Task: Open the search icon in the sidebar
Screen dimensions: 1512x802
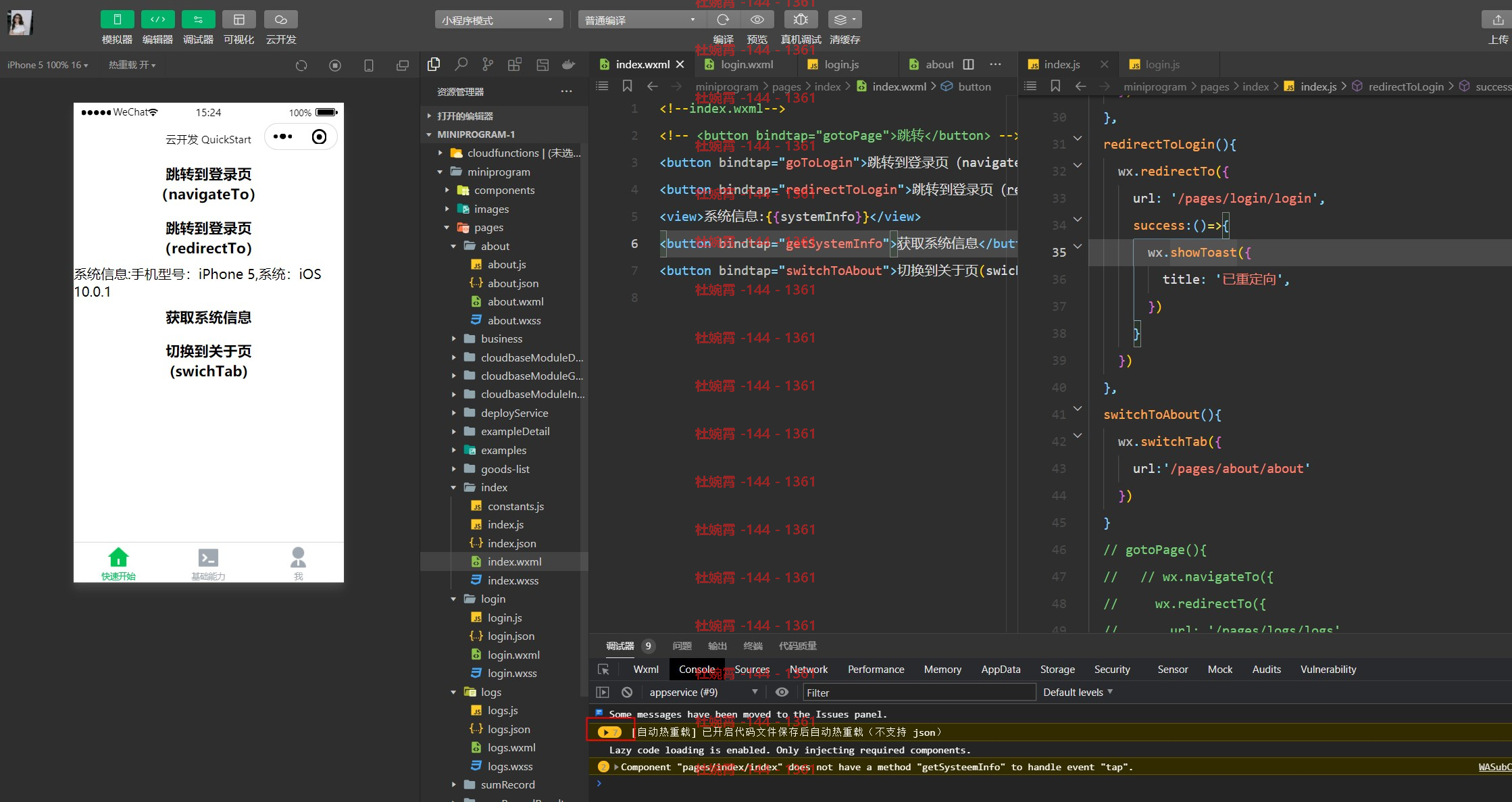Action: tap(461, 64)
